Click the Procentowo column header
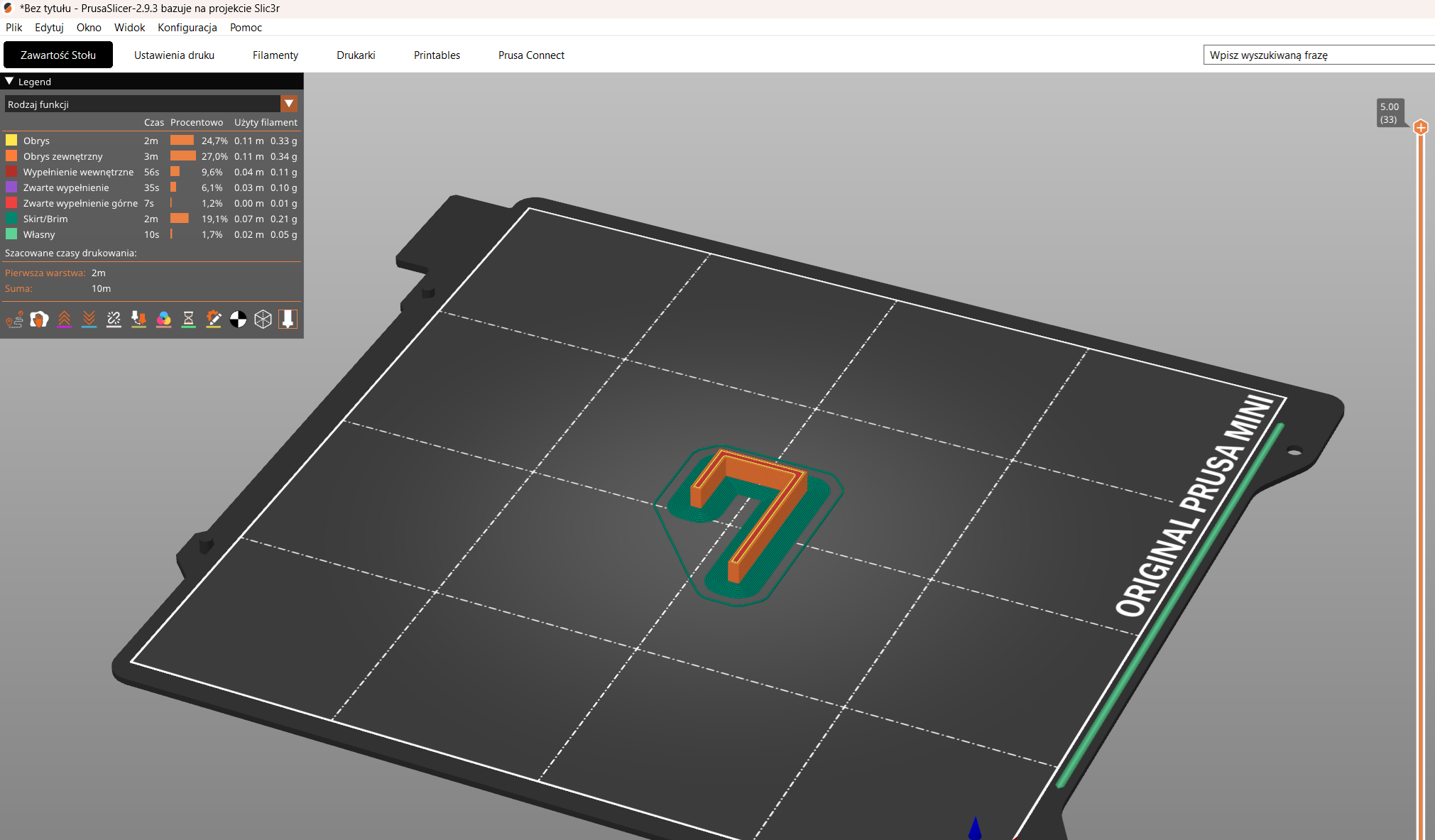The image size is (1435, 840). [x=197, y=122]
